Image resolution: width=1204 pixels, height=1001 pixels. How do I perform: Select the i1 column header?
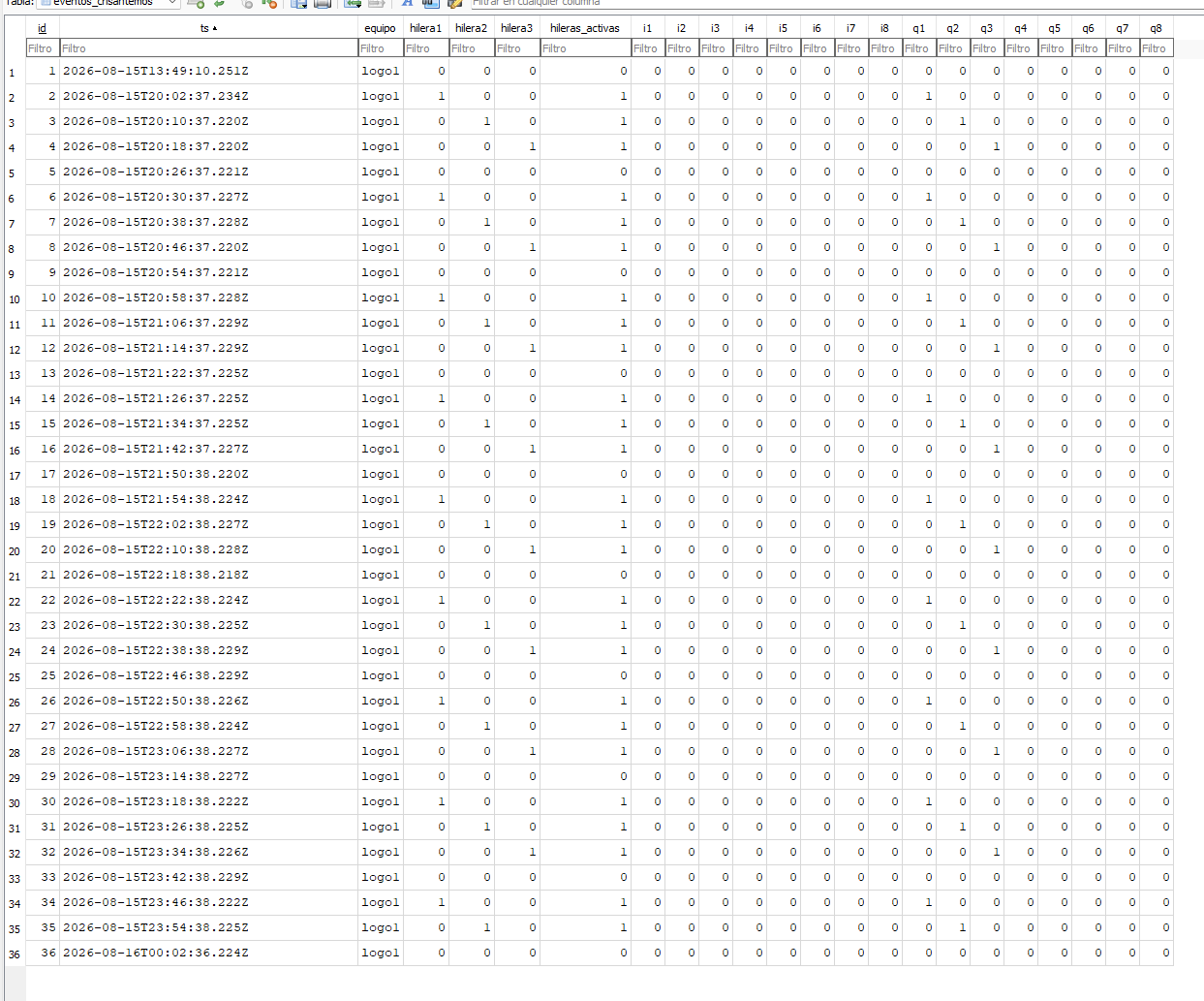647,28
